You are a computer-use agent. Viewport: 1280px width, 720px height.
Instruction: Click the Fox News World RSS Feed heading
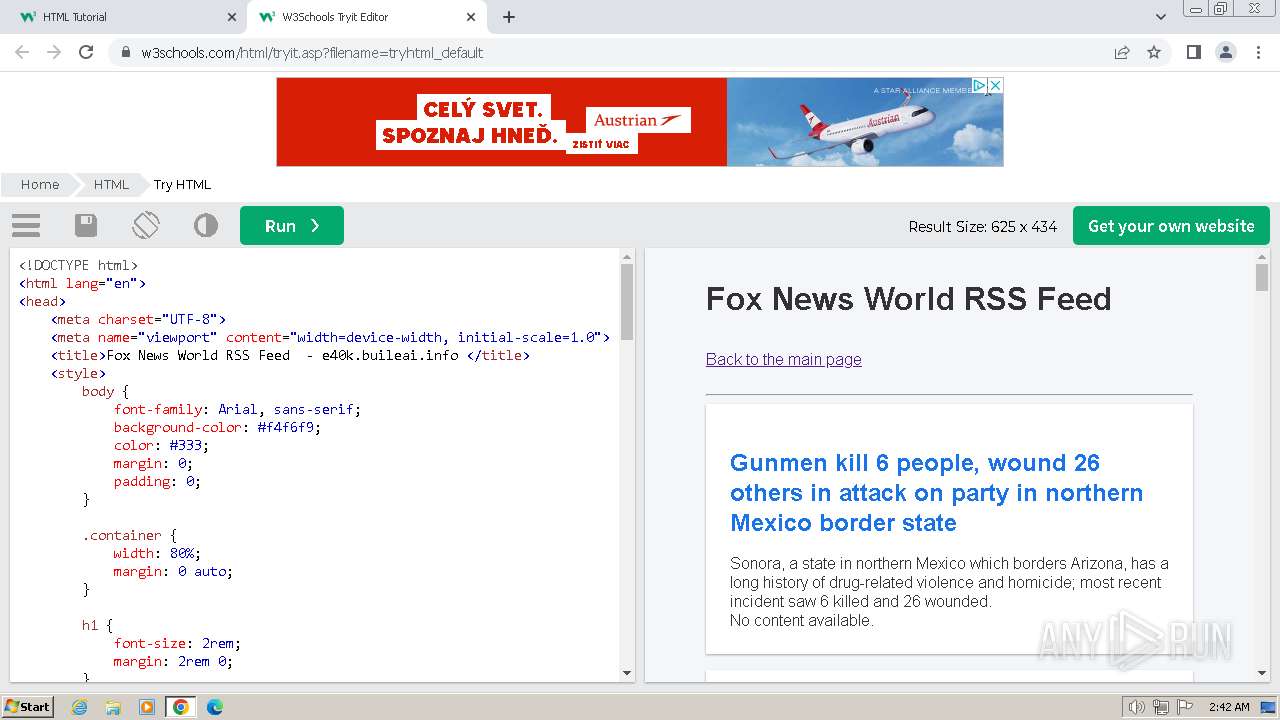[x=908, y=299]
